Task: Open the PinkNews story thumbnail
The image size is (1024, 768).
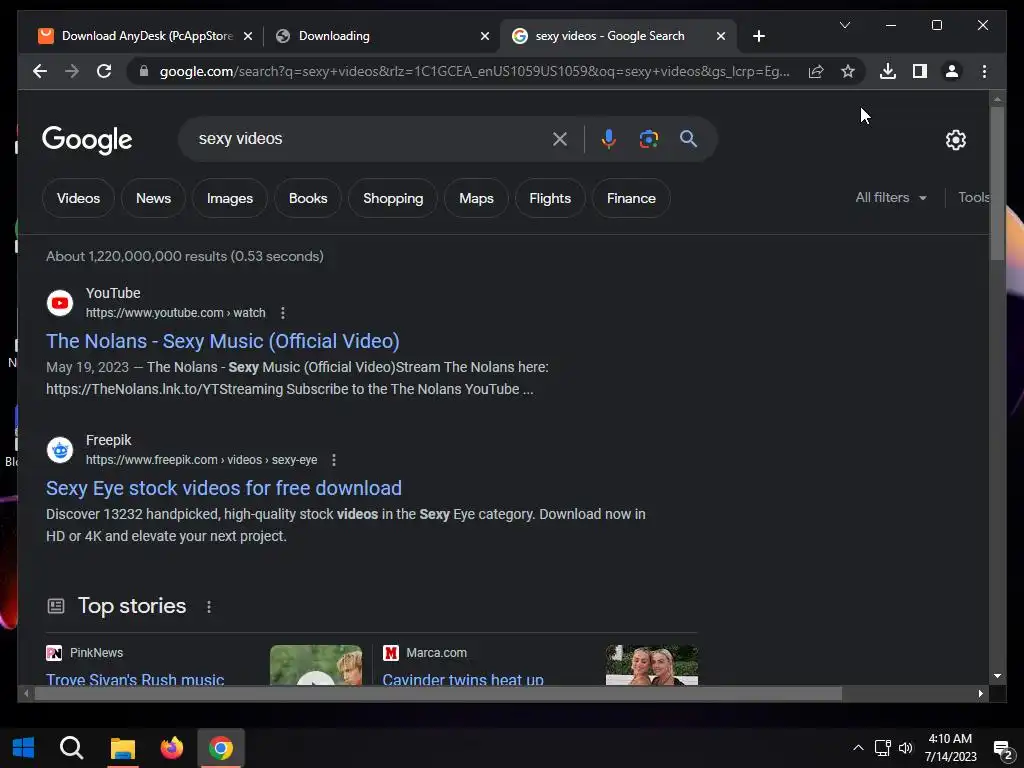Action: 316,665
